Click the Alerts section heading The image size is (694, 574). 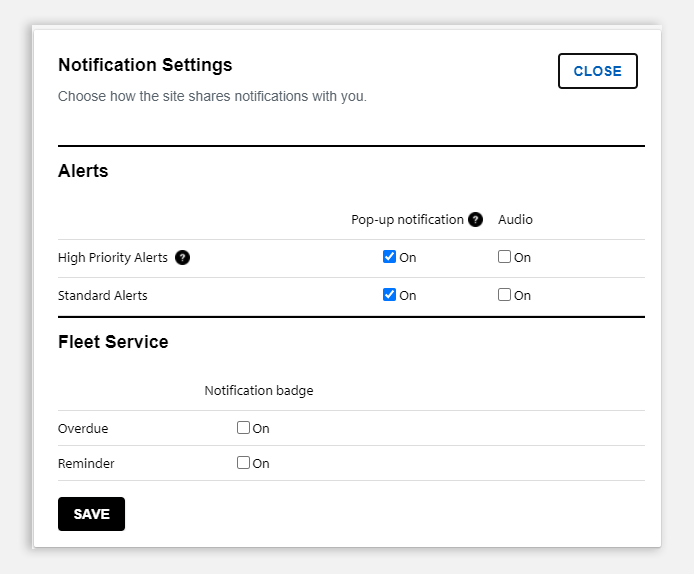(83, 171)
